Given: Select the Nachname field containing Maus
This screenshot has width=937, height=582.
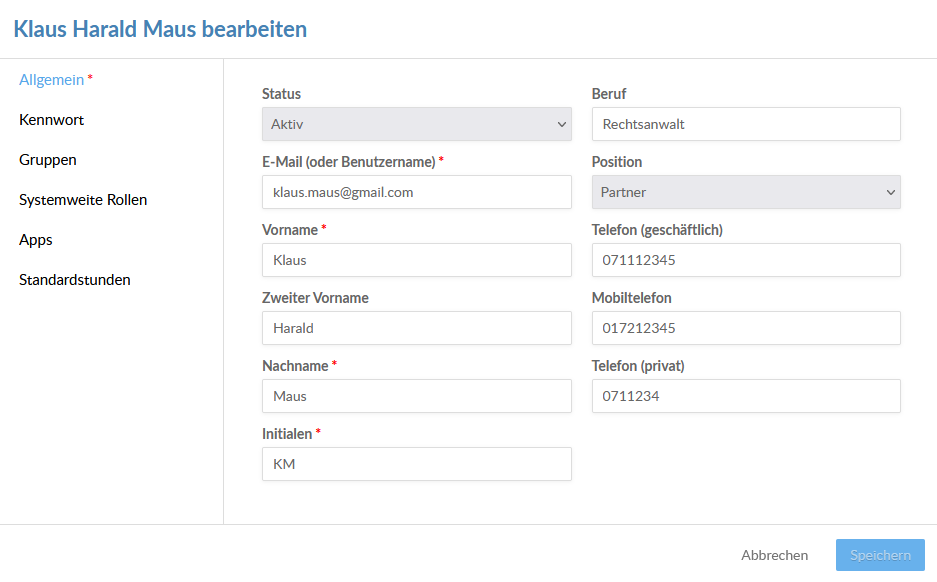Looking at the screenshot, I should coord(417,396).
